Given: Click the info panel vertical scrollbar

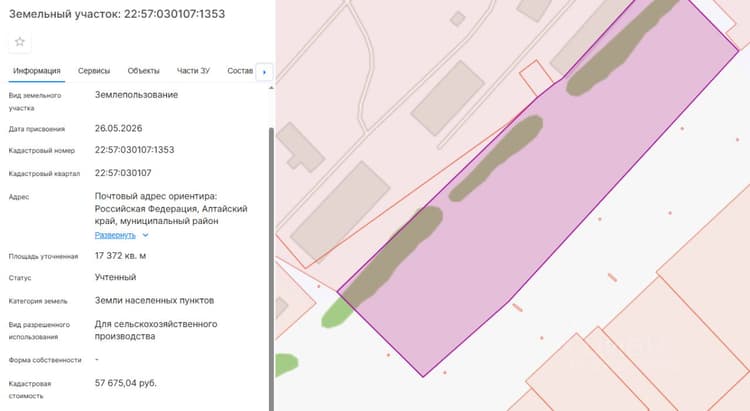Looking at the screenshot, I should pos(271,268).
